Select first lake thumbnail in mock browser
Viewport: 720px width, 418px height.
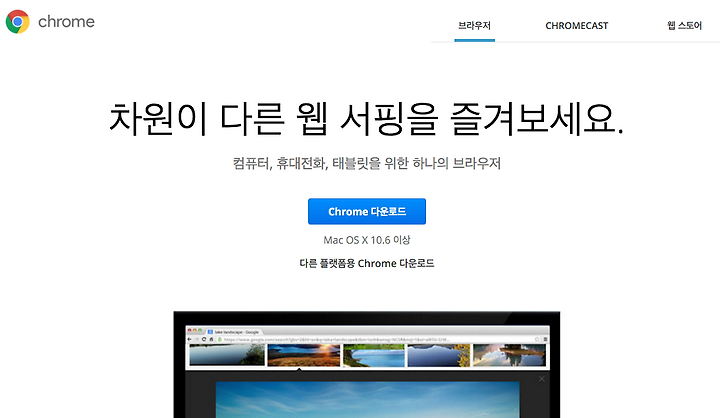pos(227,355)
